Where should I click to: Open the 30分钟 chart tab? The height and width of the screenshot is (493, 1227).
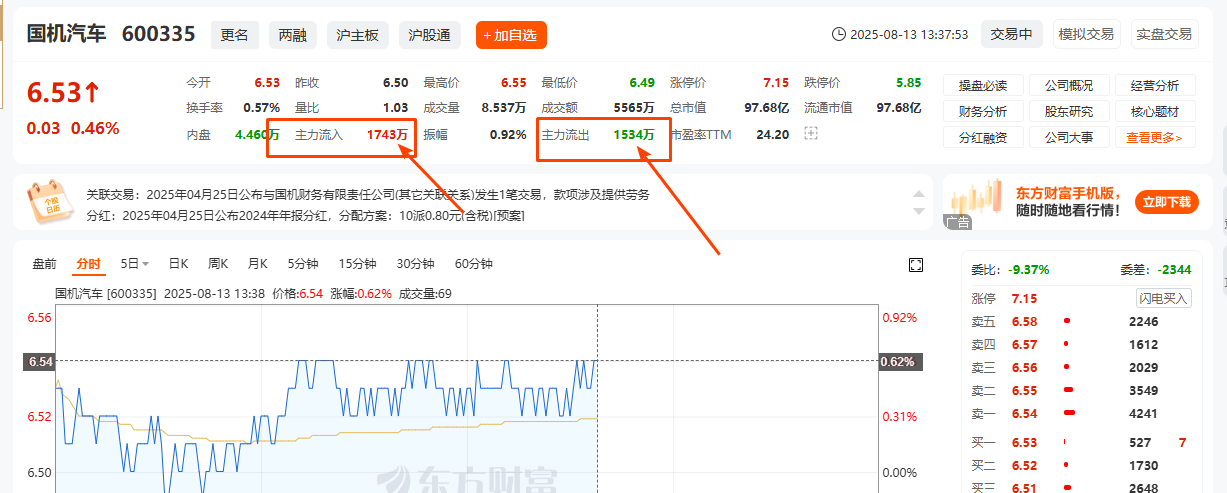415,264
